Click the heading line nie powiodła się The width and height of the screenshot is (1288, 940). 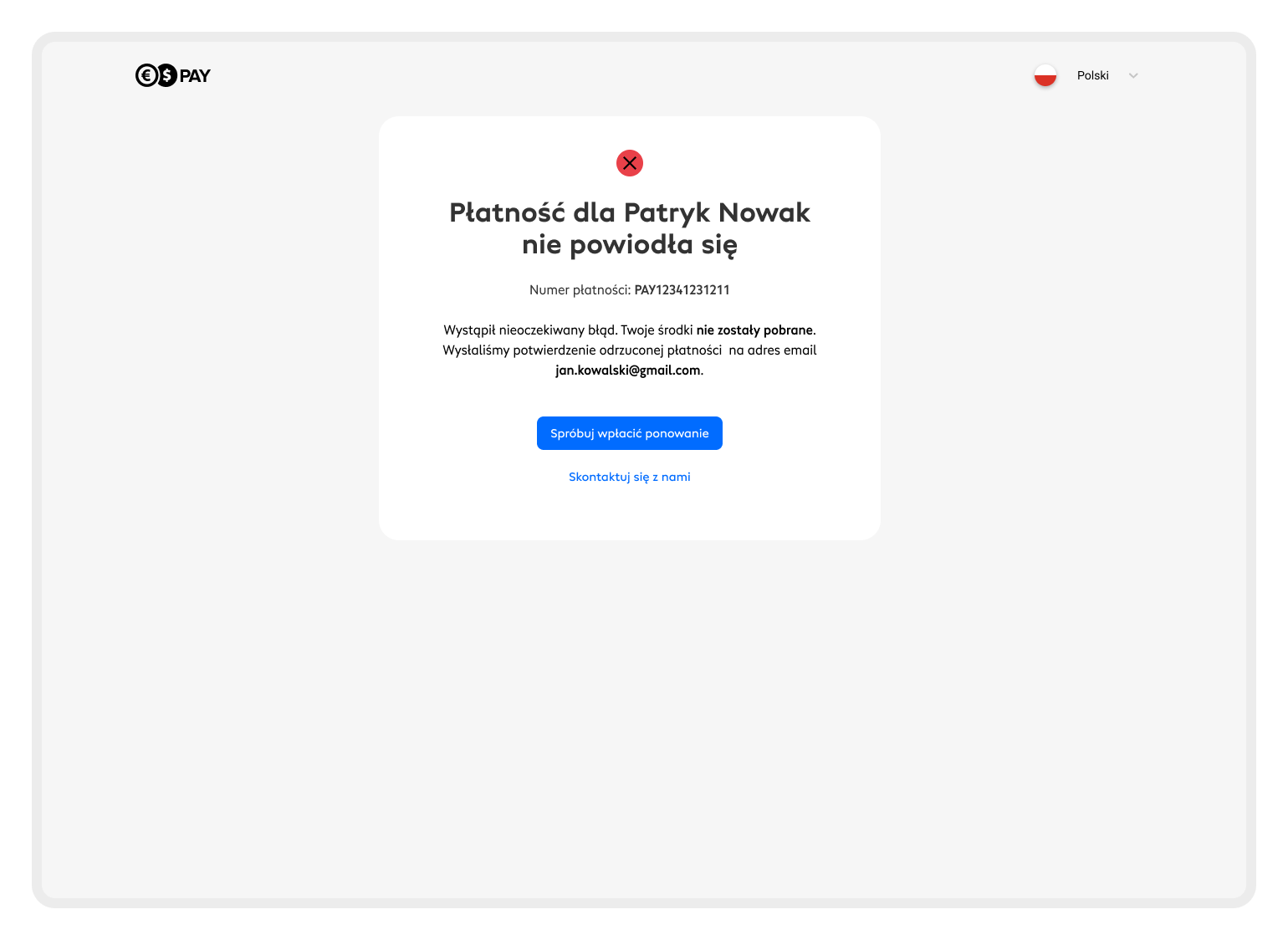click(630, 245)
